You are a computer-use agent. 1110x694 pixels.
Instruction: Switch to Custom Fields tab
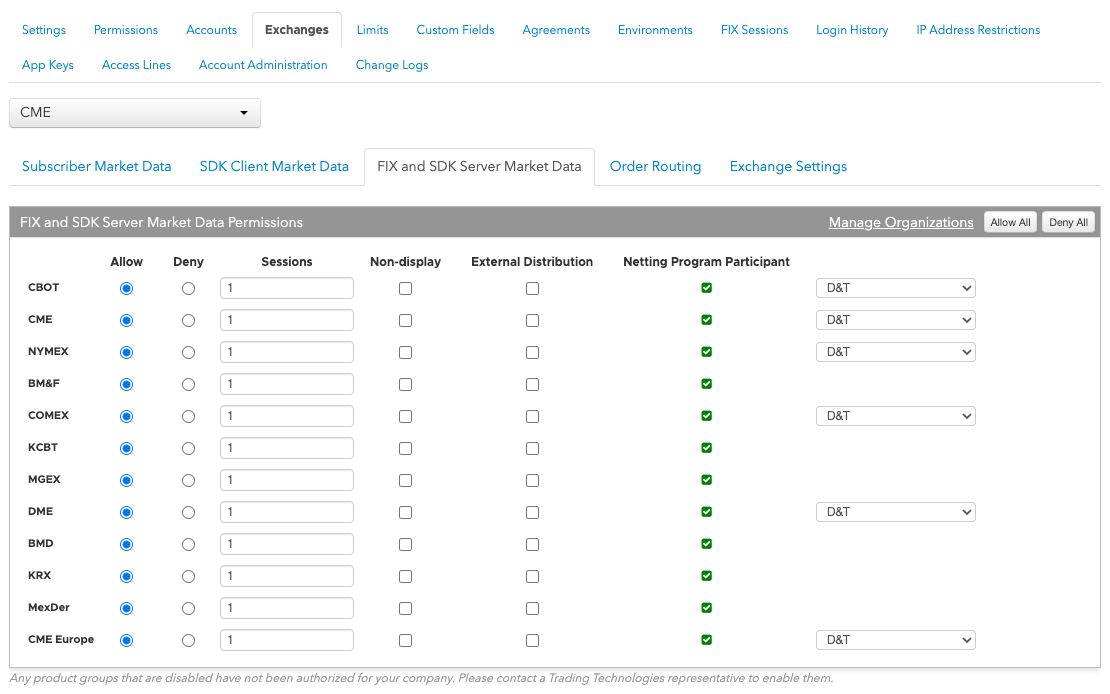point(455,30)
